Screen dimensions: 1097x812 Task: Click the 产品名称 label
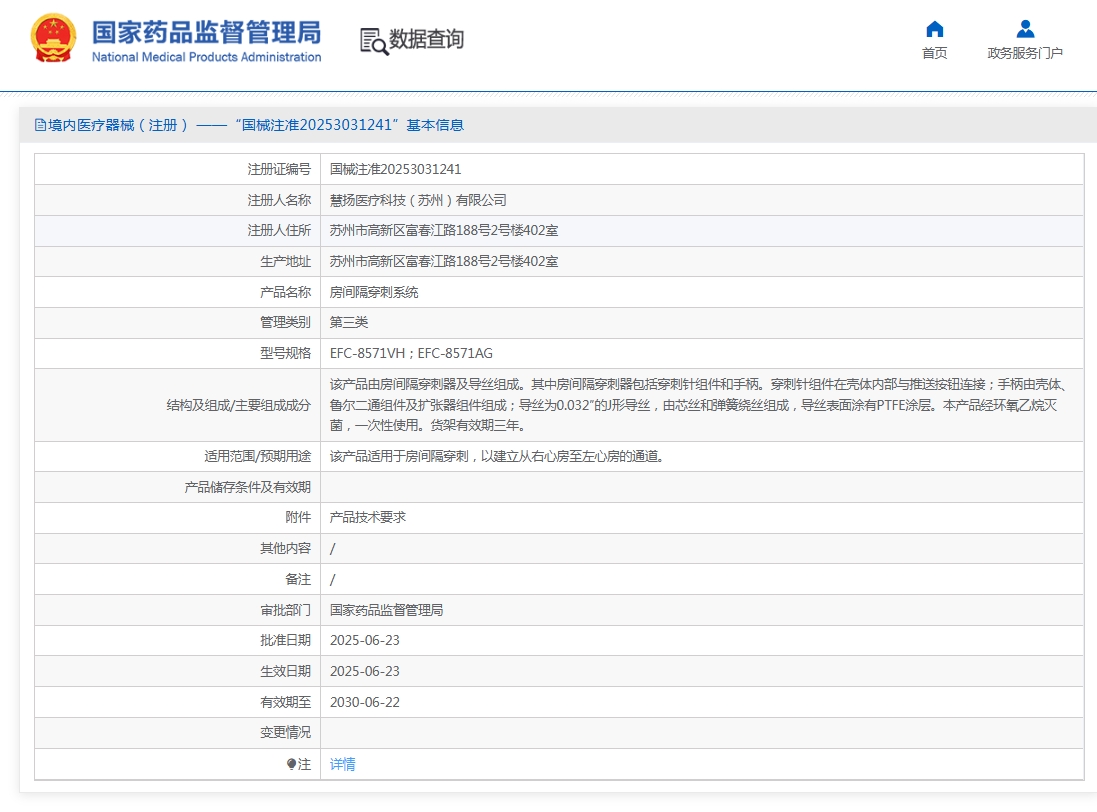tap(285, 292)
